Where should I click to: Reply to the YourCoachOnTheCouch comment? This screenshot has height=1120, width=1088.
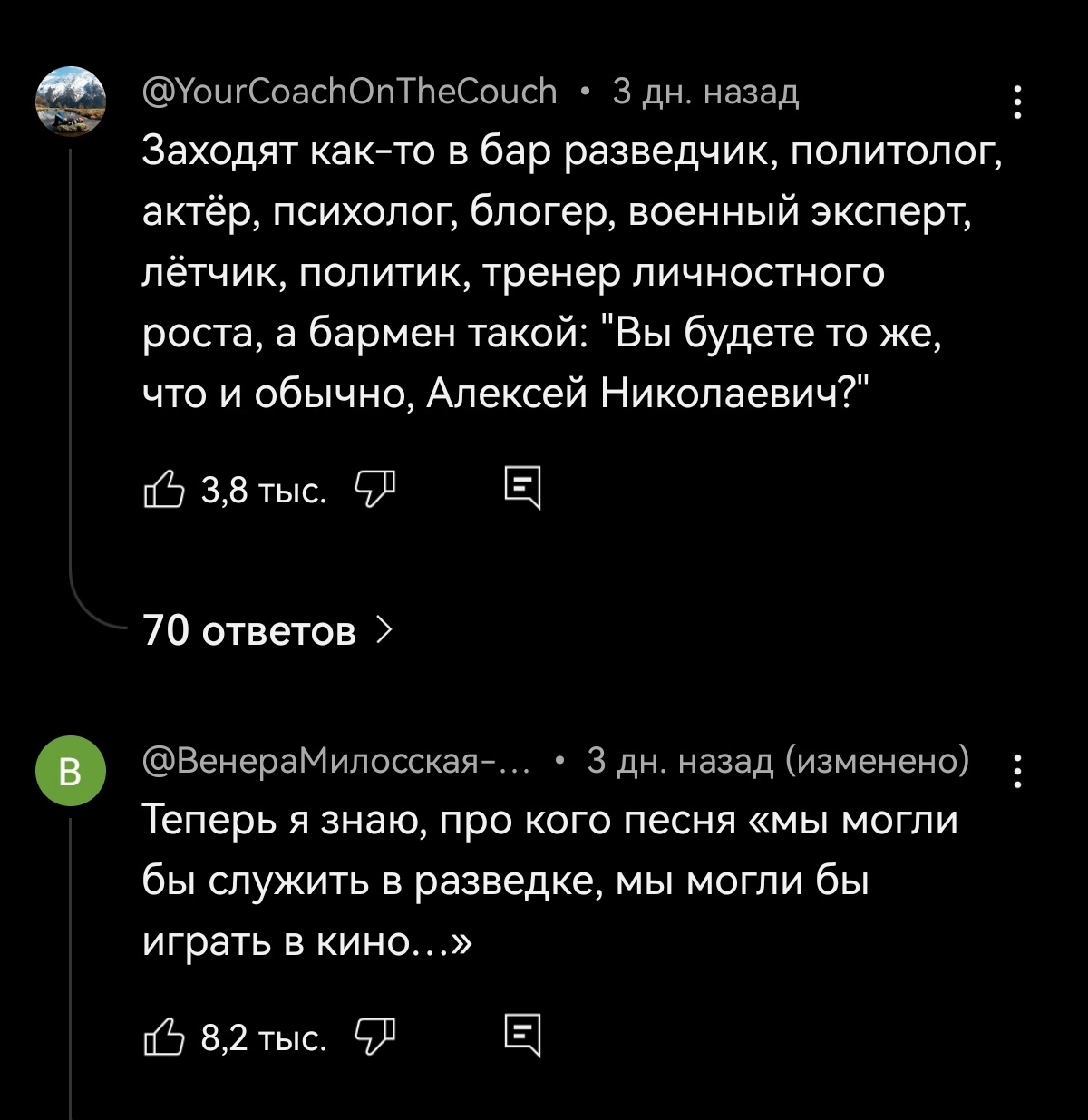(x=521, y=490)
